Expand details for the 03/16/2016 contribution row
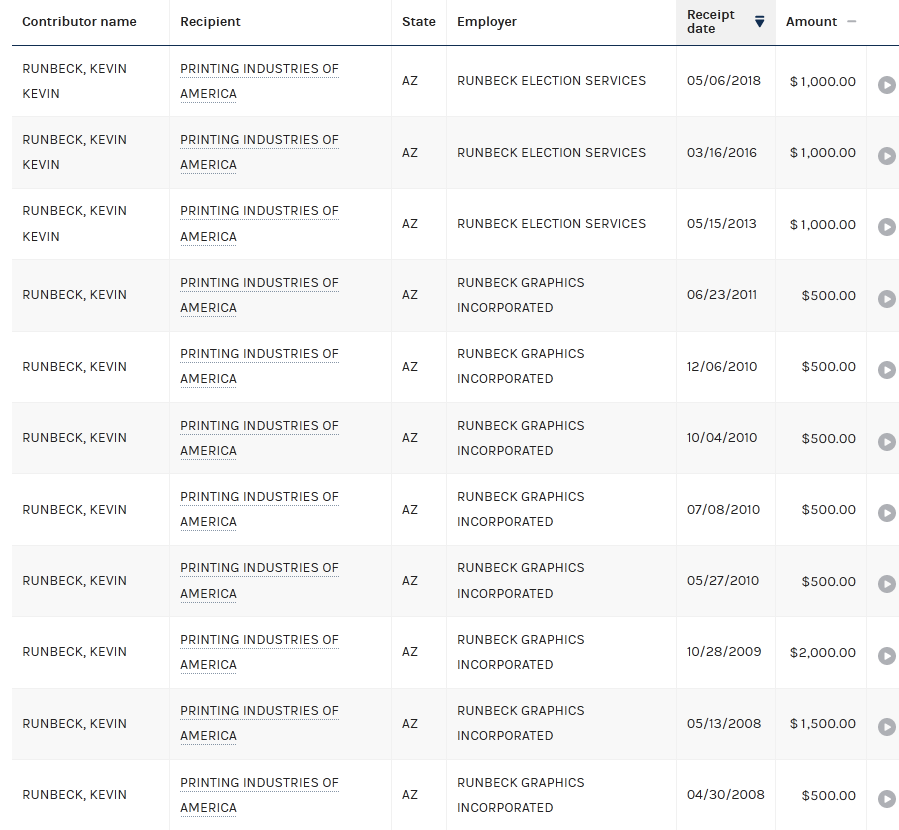 point(886,156)
